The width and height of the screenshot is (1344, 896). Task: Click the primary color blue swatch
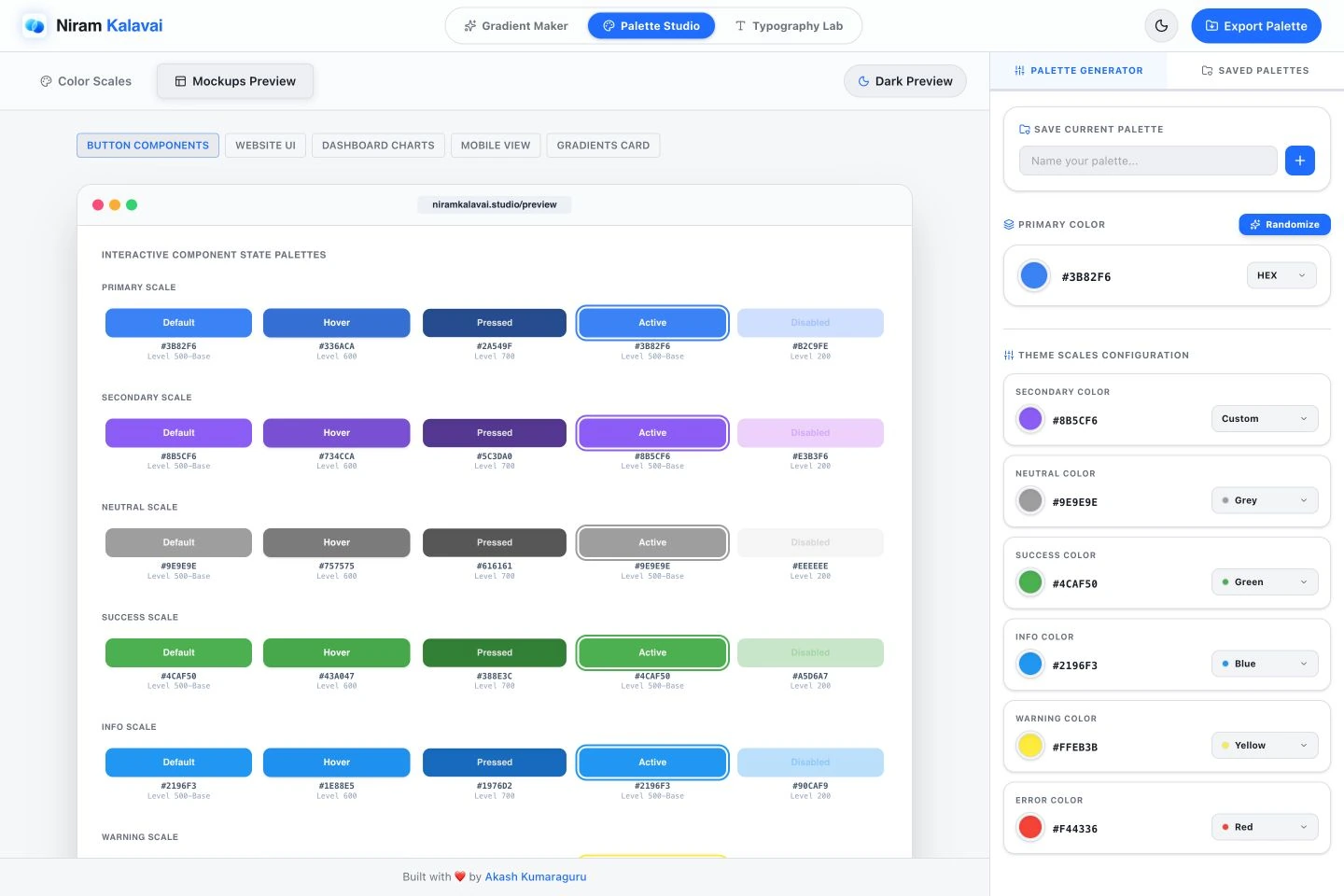pos(1034,275)
